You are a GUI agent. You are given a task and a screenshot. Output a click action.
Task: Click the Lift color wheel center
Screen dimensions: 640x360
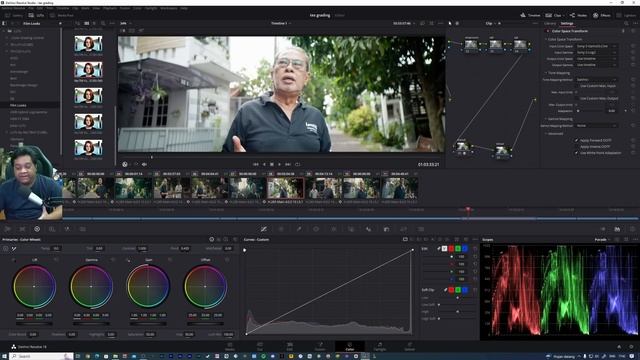click(x=34, y=287)
